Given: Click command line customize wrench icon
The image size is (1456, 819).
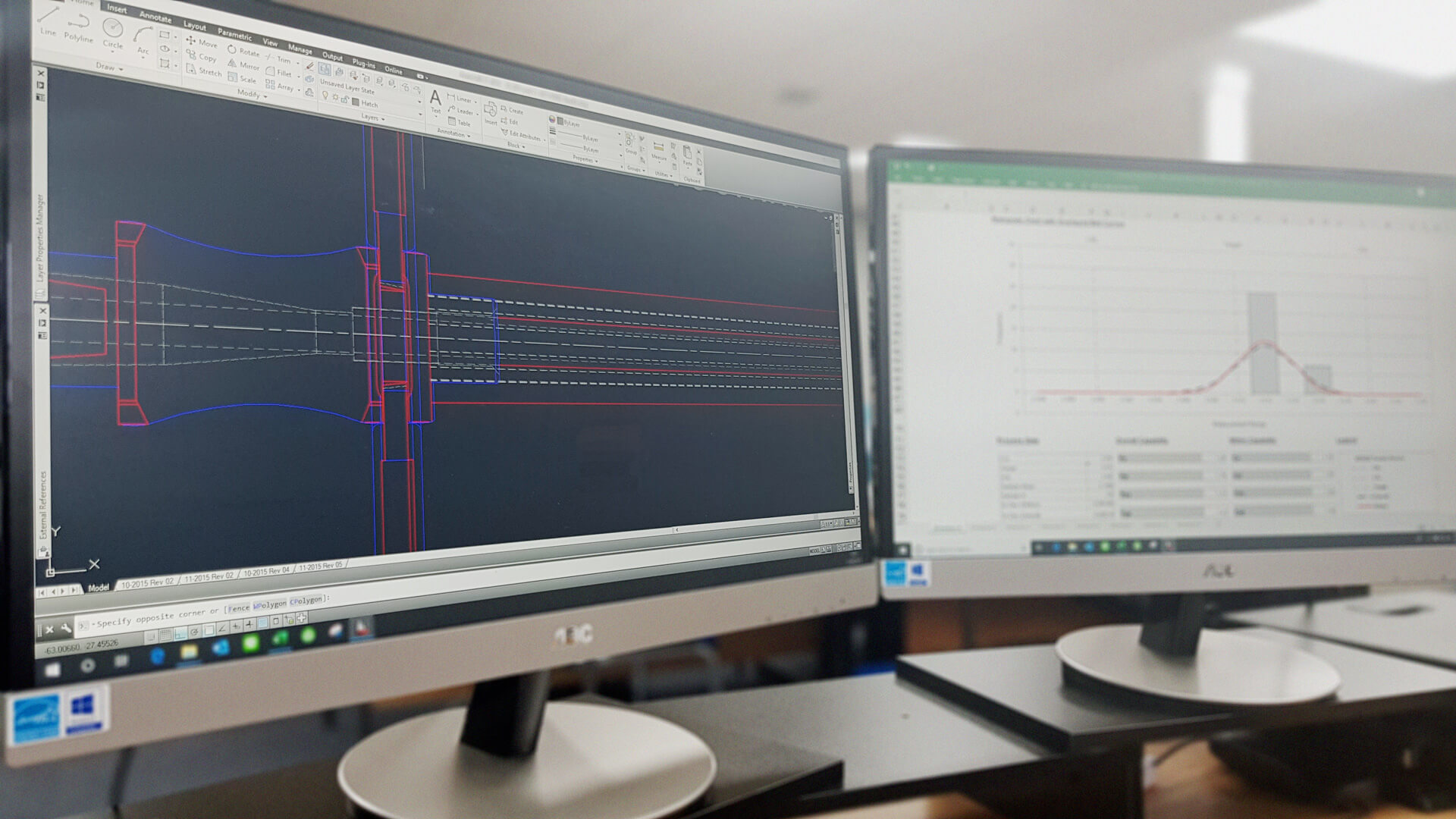Looking at the screenshot, I should [x=66, y=628].
